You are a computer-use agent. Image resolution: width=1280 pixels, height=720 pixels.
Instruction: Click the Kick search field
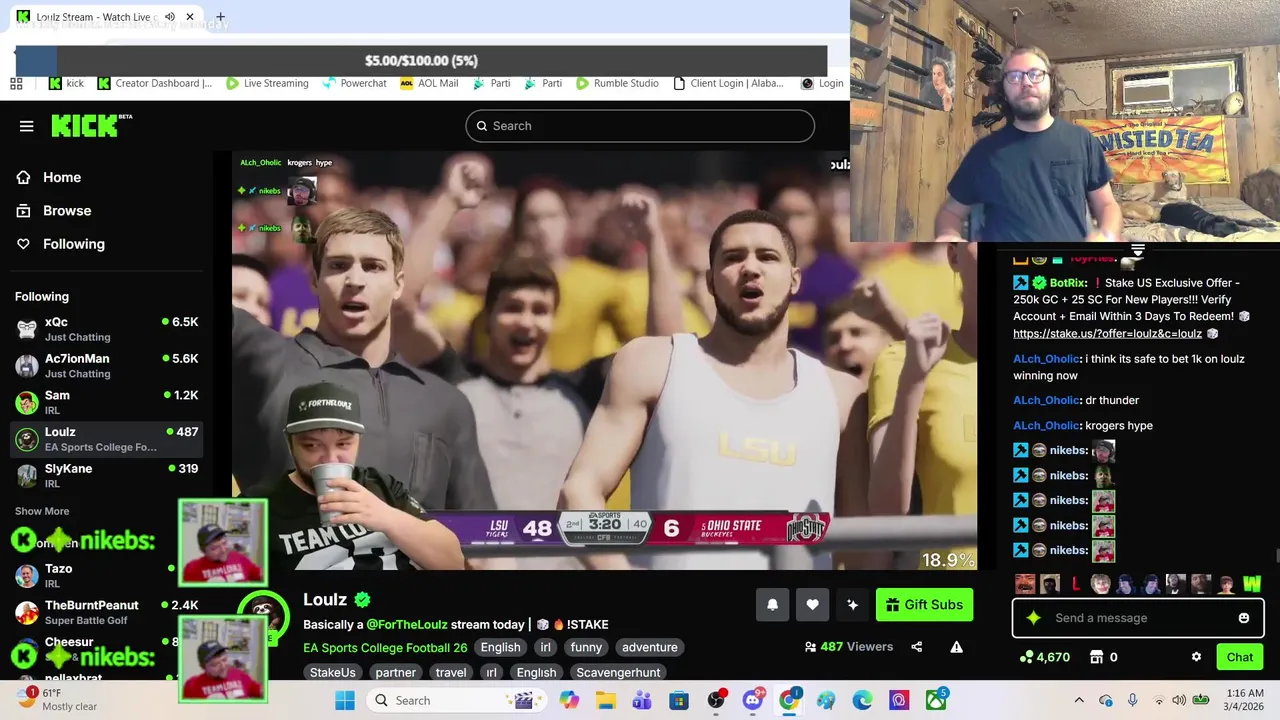pos(640,126)
